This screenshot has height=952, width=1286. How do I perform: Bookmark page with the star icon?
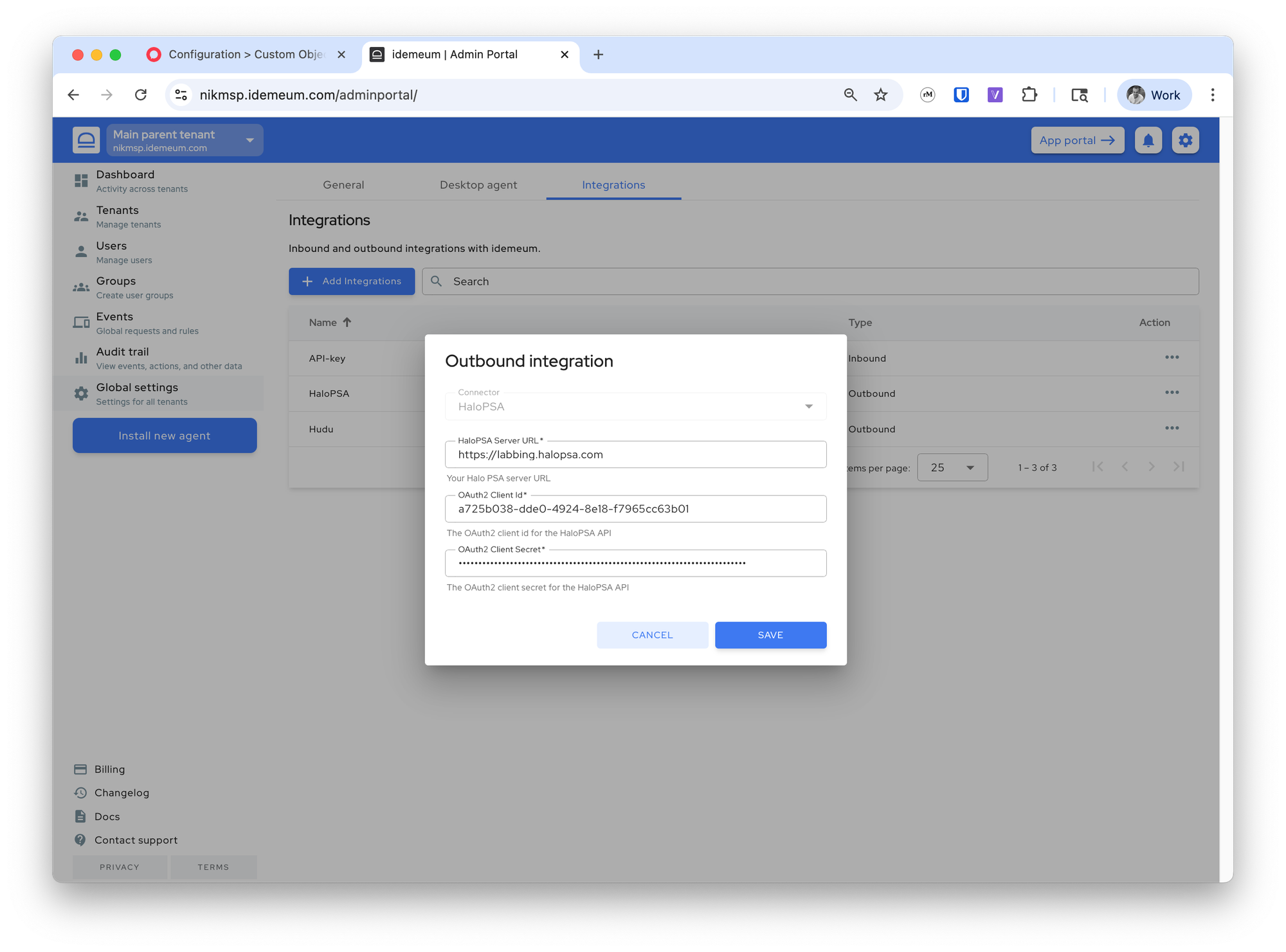click(x=880, y=95)
